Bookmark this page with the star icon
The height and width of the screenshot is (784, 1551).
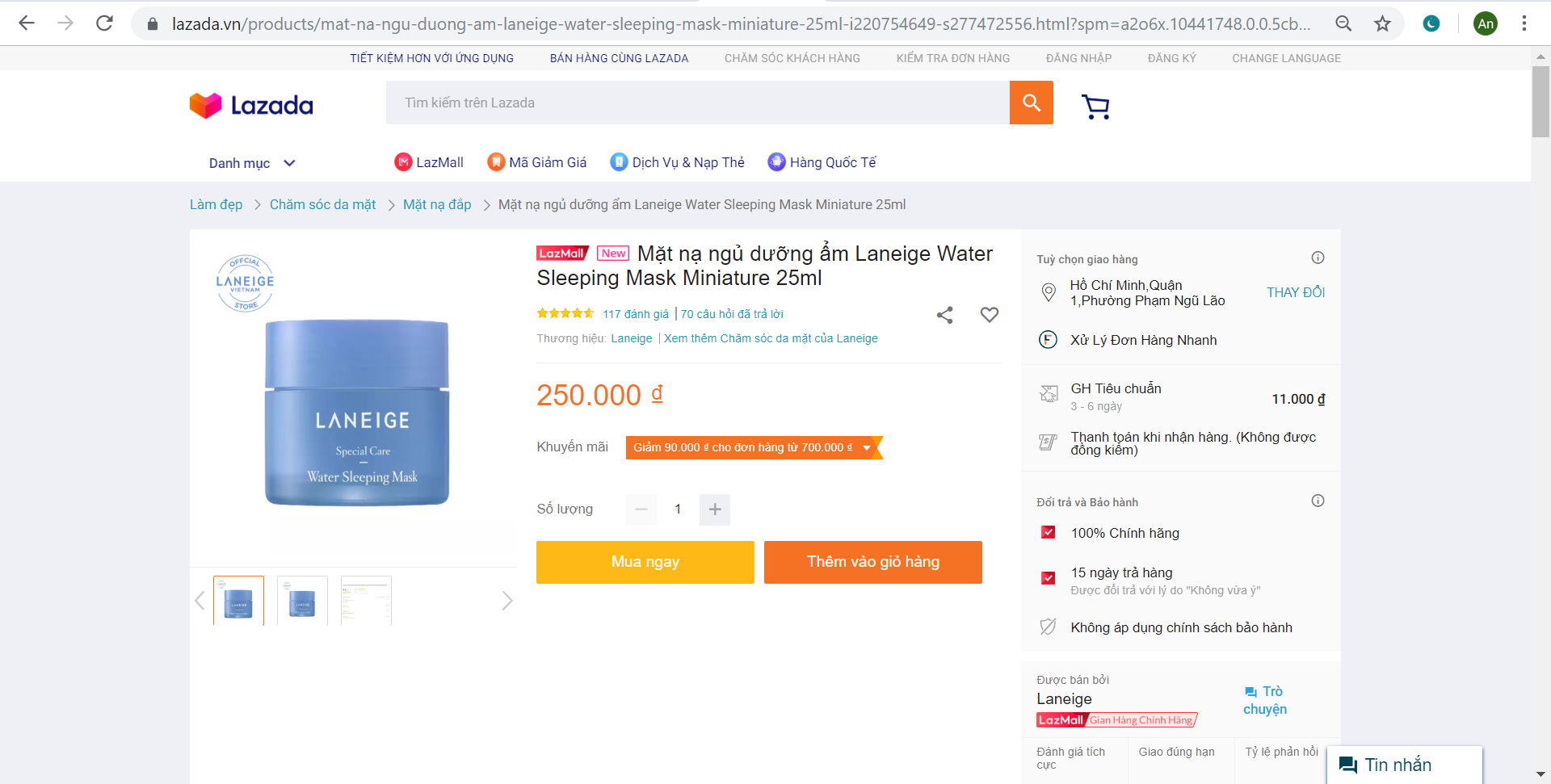1382,23
